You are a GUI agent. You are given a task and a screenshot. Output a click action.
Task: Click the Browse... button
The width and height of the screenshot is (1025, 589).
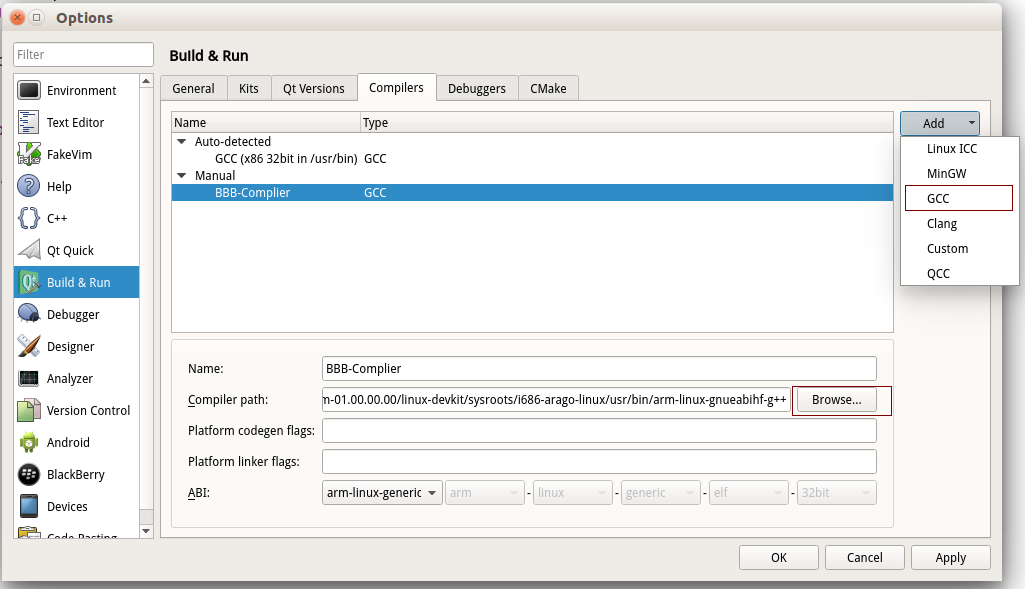click(x=837, y=400)
